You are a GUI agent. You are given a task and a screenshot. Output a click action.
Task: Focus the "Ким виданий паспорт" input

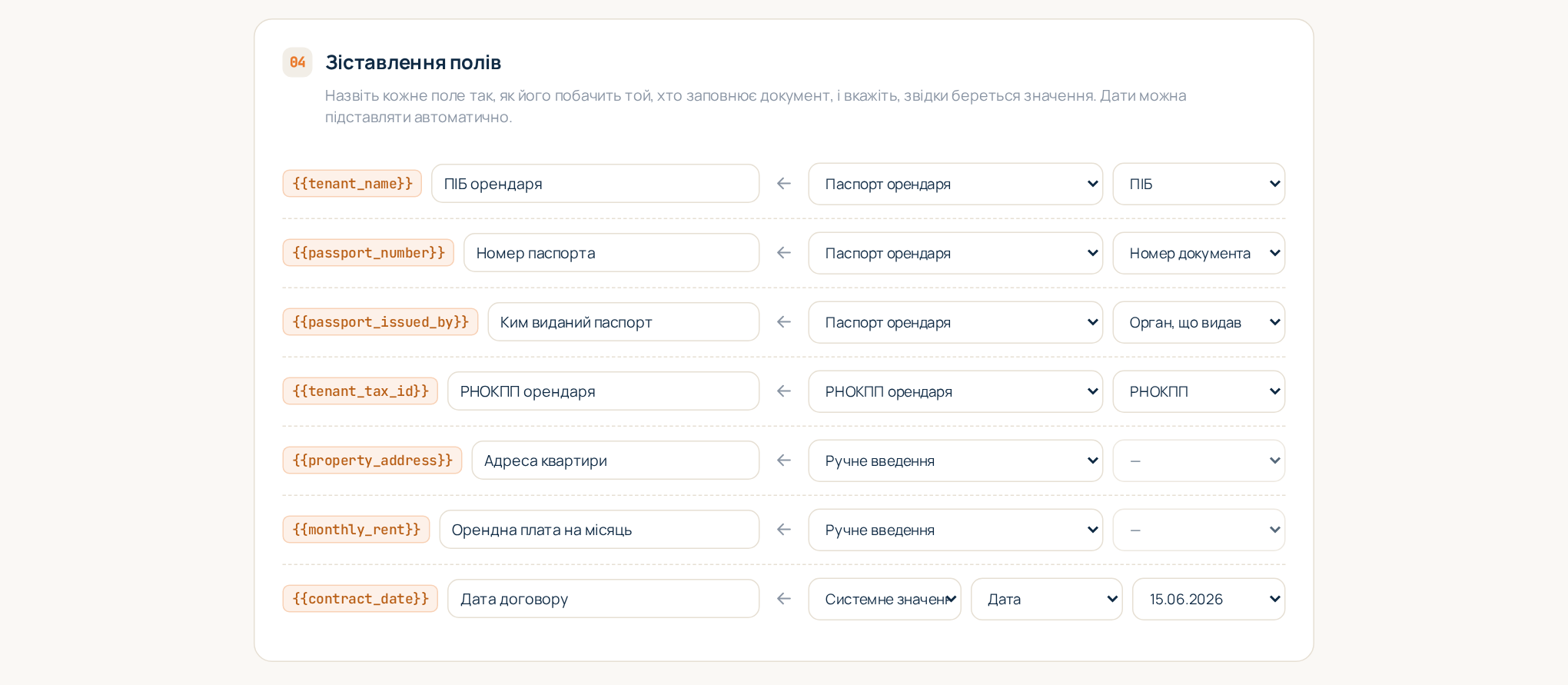point(623,322)
